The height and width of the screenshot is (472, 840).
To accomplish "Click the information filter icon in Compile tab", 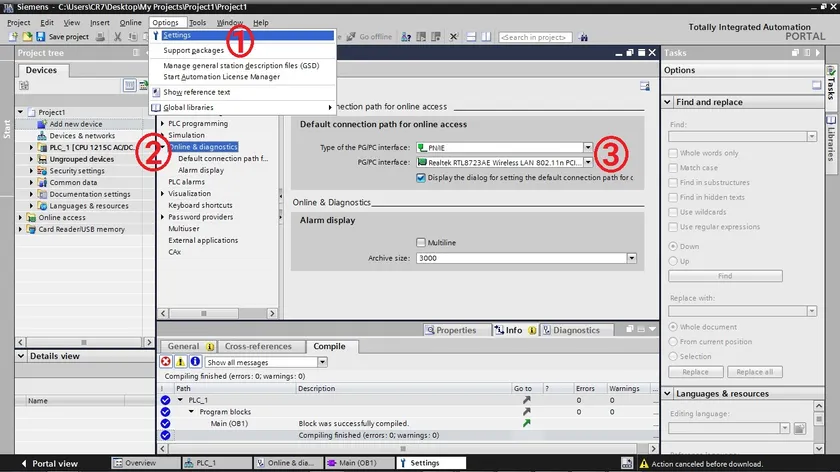I will (195, 362).
